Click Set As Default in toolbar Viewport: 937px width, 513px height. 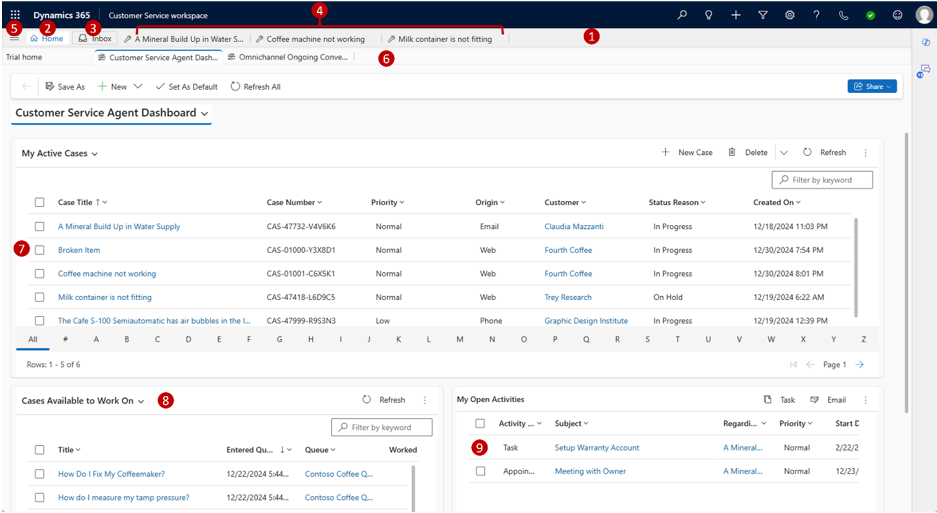point(186,87)
